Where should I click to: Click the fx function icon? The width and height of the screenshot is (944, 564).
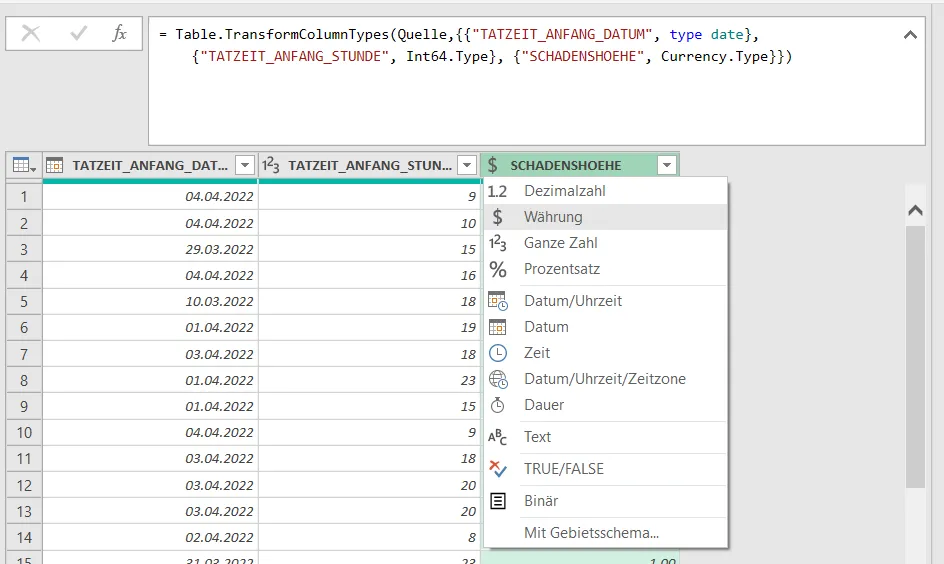120,33
